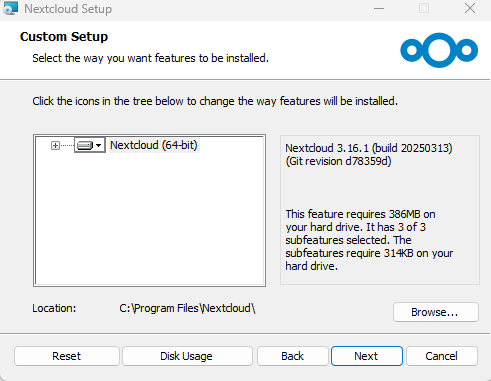Close the Nextcloud Setup window
This screenshot has width=491, height=381.
point(470,8)
